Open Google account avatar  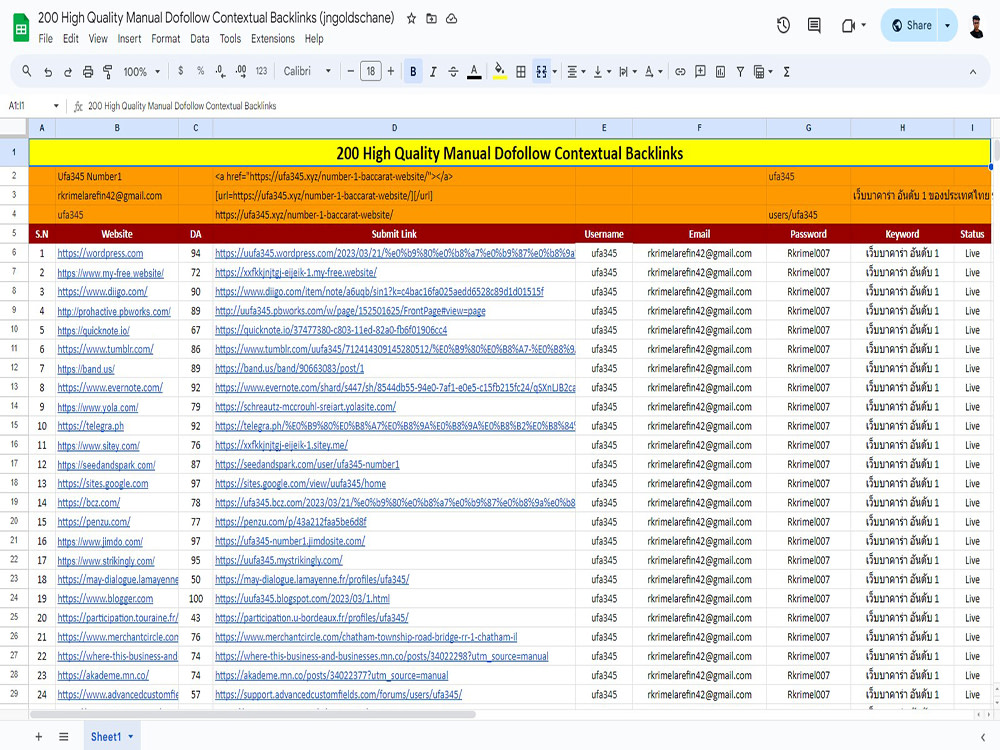tap(976, 26)
